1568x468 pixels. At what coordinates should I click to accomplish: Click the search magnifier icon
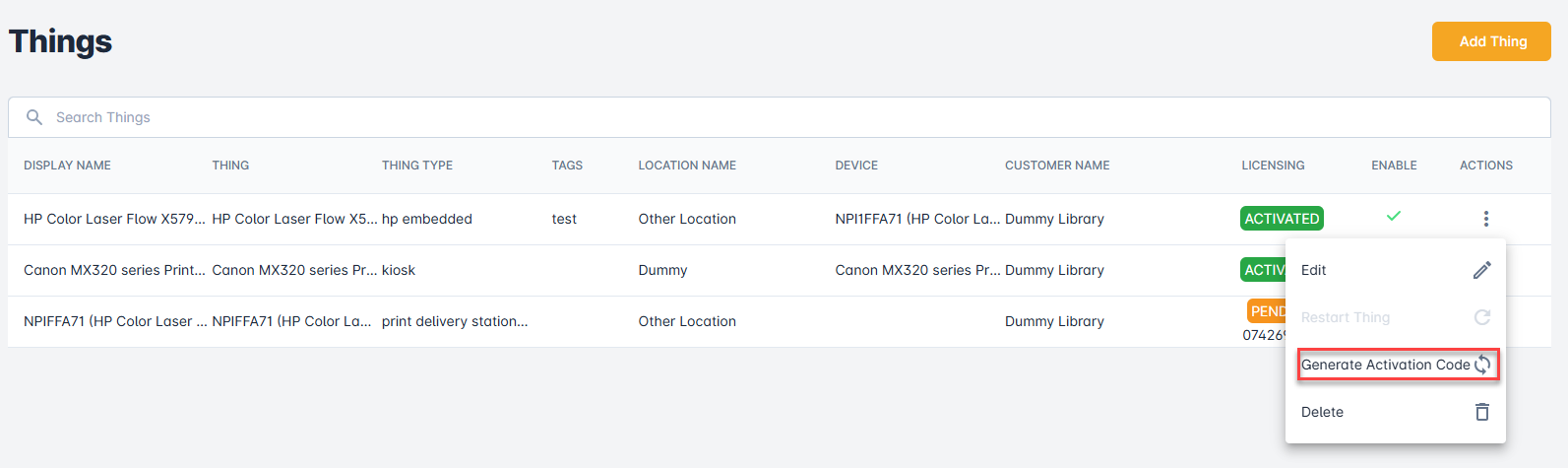pos(34,117)
